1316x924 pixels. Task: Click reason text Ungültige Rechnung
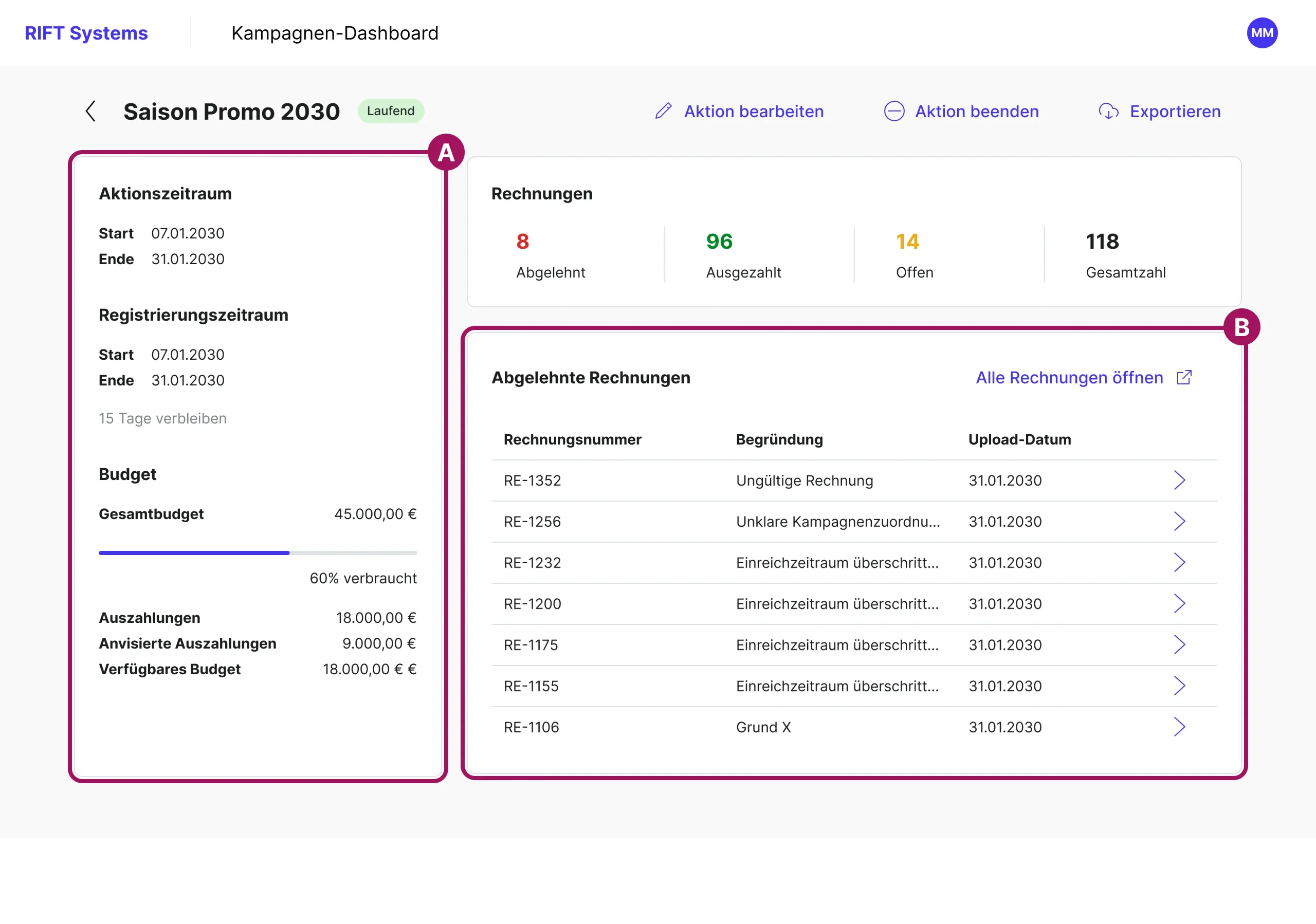[x=805, y=480]
